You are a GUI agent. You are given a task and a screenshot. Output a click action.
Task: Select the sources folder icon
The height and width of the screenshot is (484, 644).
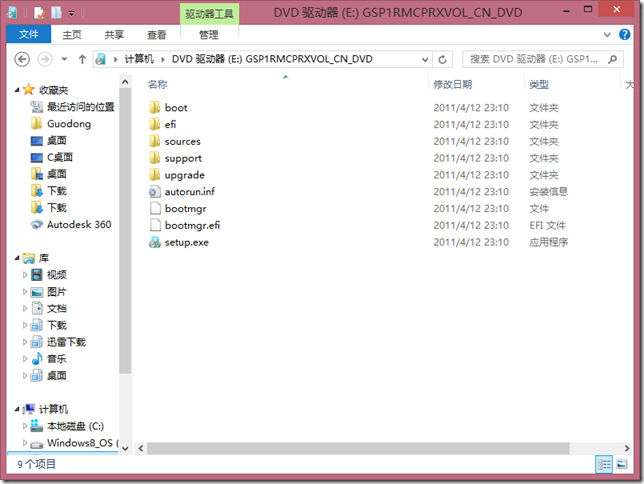(x=155, y=141)
